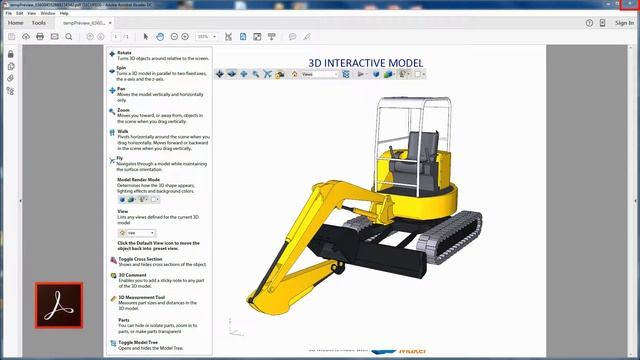640x360 pixels.
Task: Select the 3D Zoom tool in model toolbar
Action: (256, 74)
